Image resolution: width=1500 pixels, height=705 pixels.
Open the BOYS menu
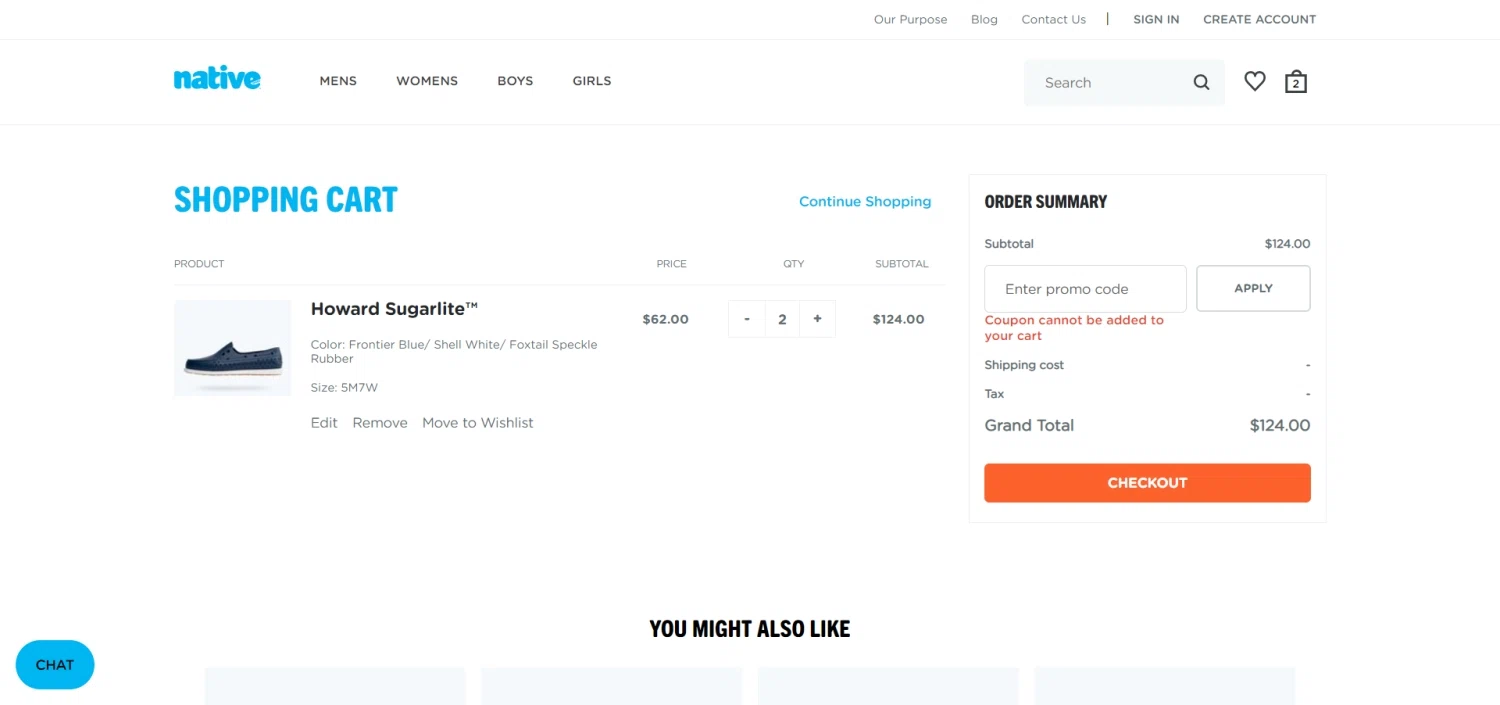pos(515,81)
